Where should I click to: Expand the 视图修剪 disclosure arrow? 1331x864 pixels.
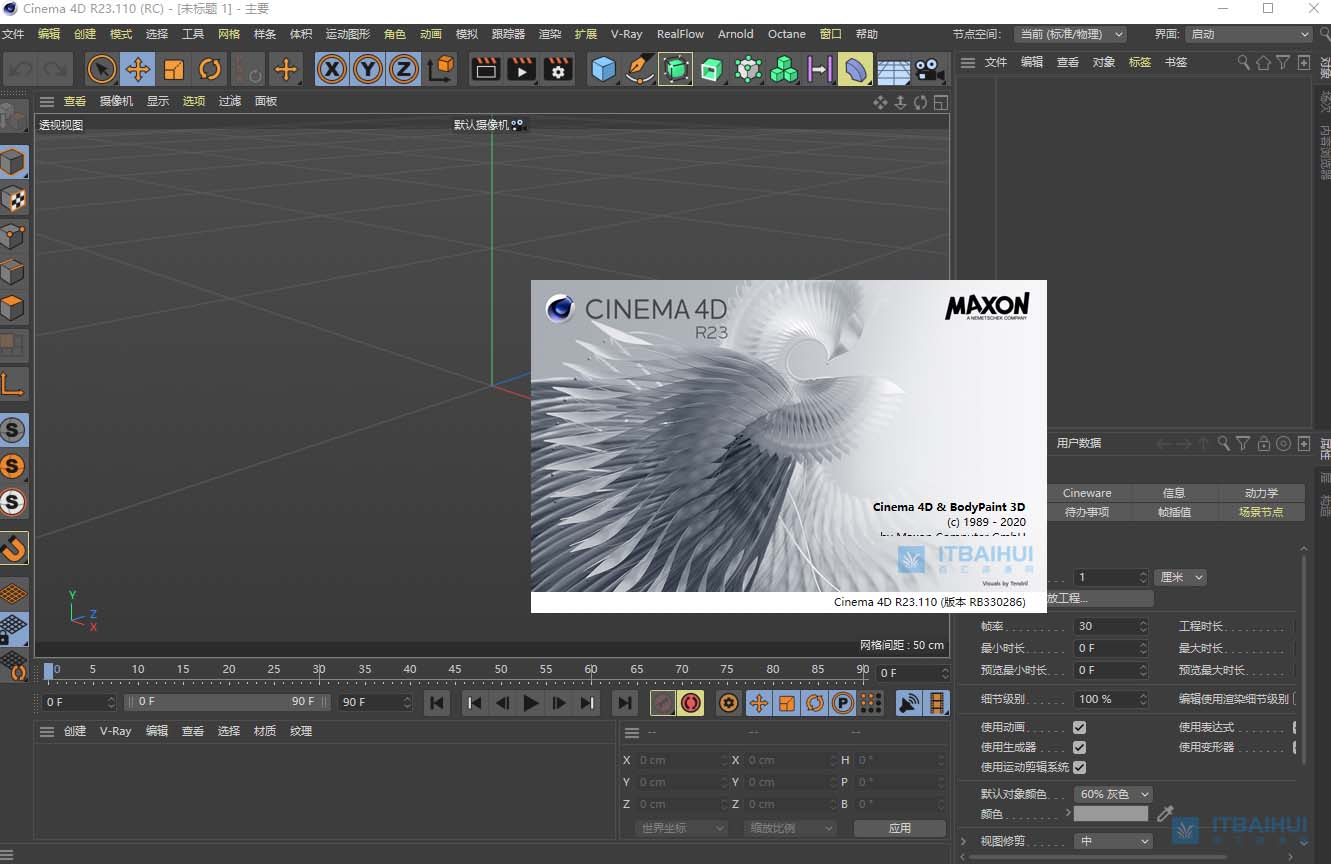[964, 841]
